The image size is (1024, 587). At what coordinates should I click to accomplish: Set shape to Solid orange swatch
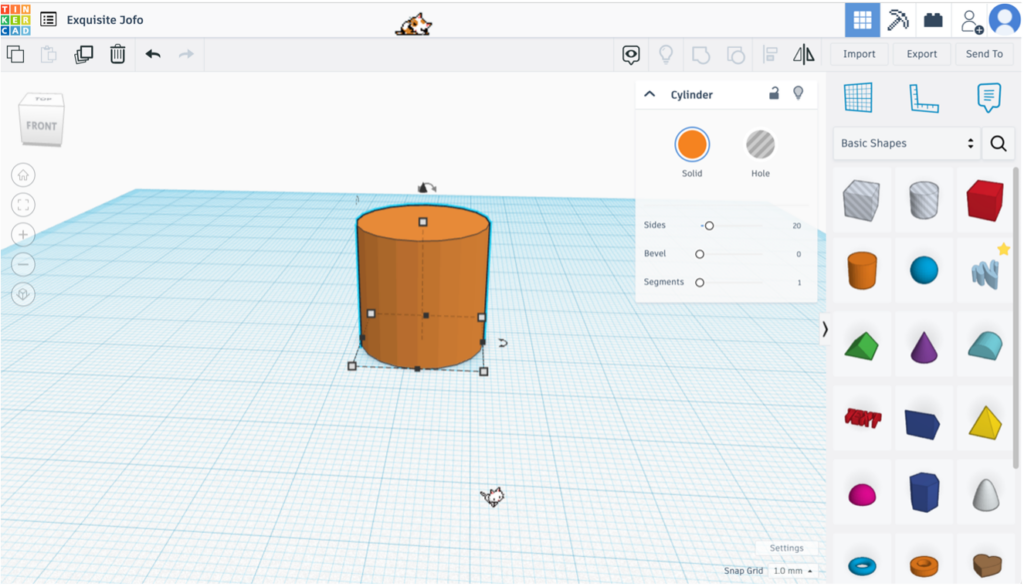coord(692,144)
